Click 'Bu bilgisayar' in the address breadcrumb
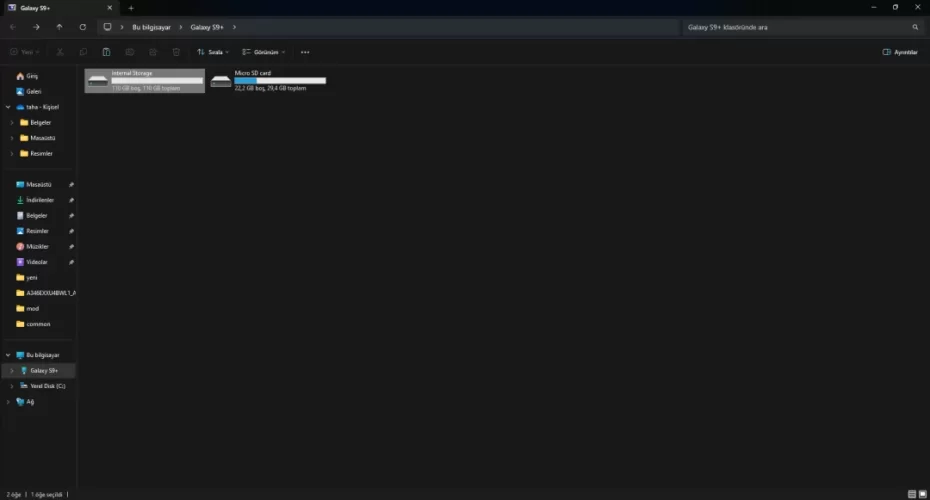Image resolution: width=930 pixels, height=500 pixels. pyautogui.click(x=152, y=27)
